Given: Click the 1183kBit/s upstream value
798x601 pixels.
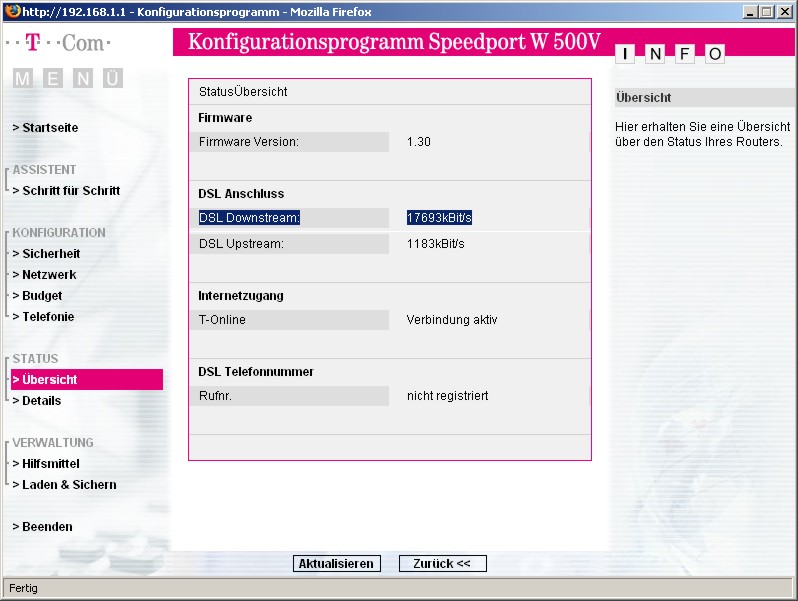Looking at the screenshot, I should tap(436, 244).
